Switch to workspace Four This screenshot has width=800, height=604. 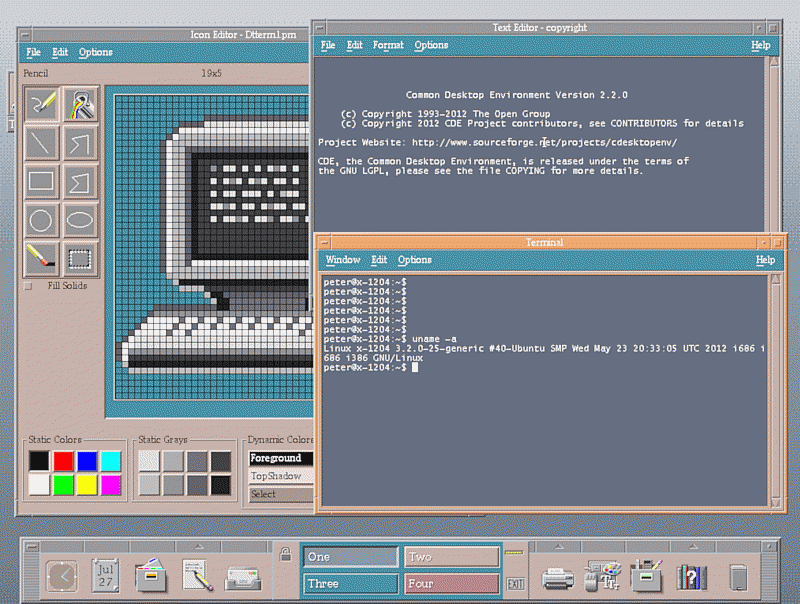452,583
